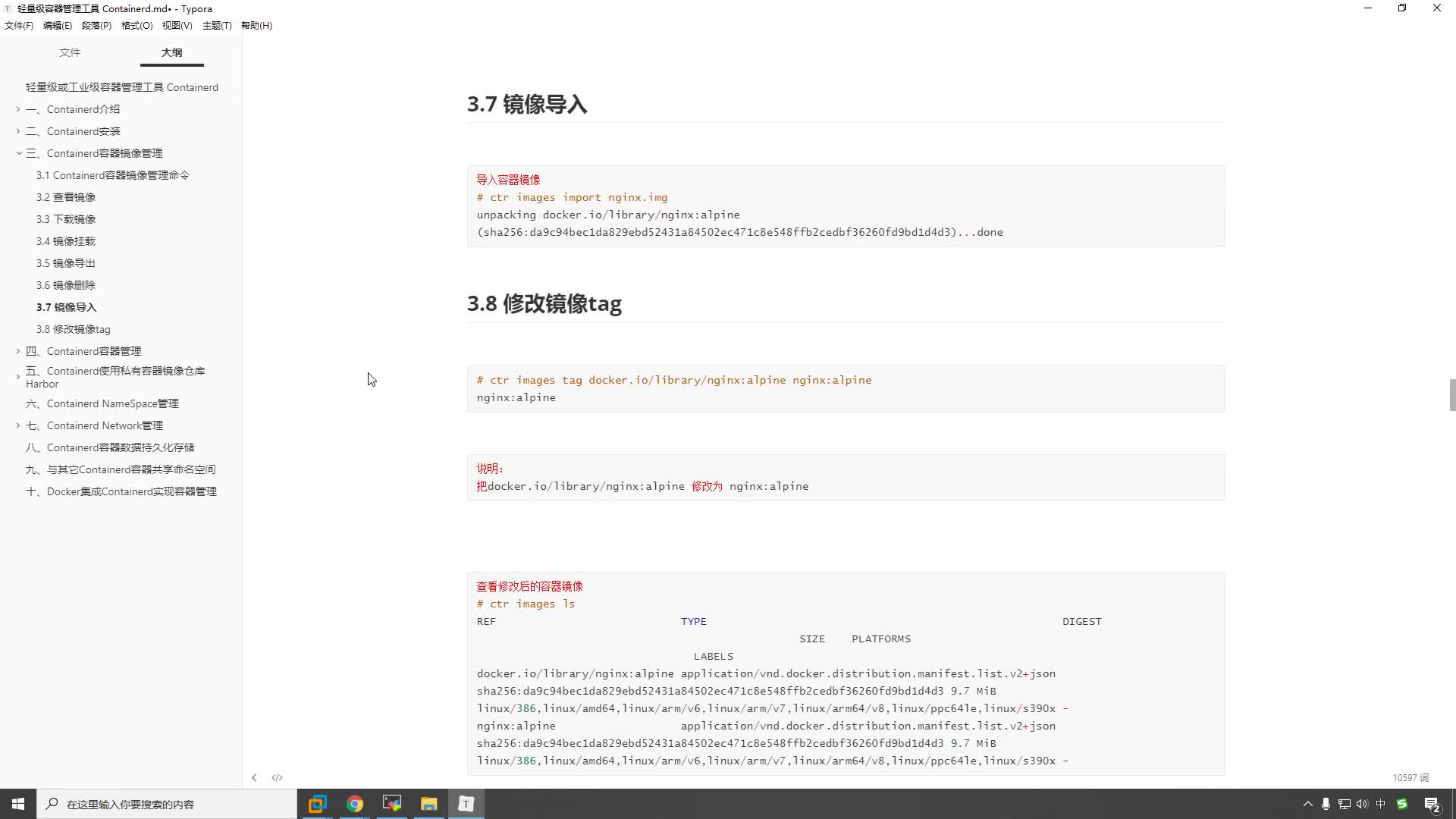Grab the document vertical scrollbar thumb
This screenshot has height=819, width=1456.
[x=1452, y=395]
